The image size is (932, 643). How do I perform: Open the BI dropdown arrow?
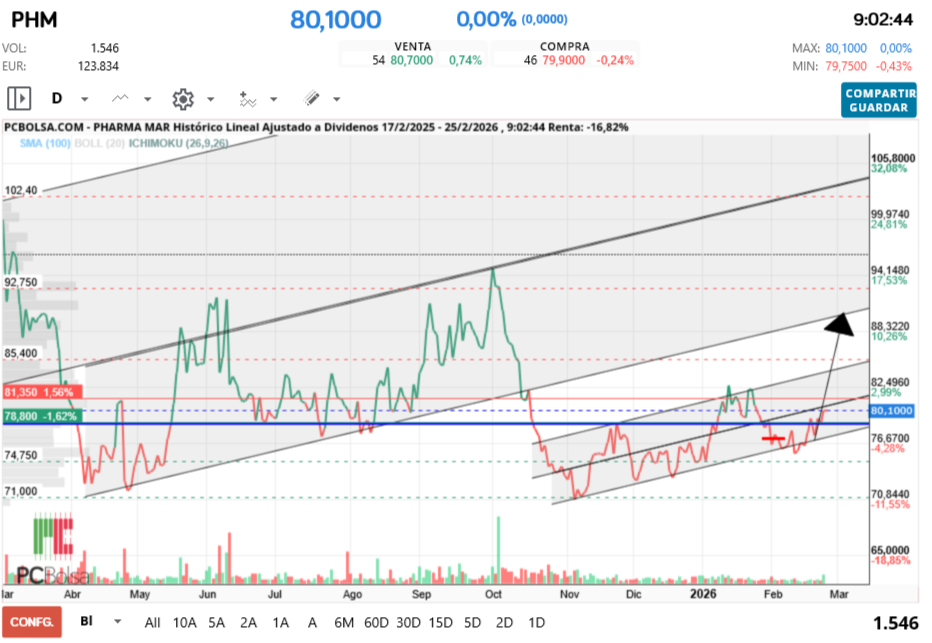[119, 621]
